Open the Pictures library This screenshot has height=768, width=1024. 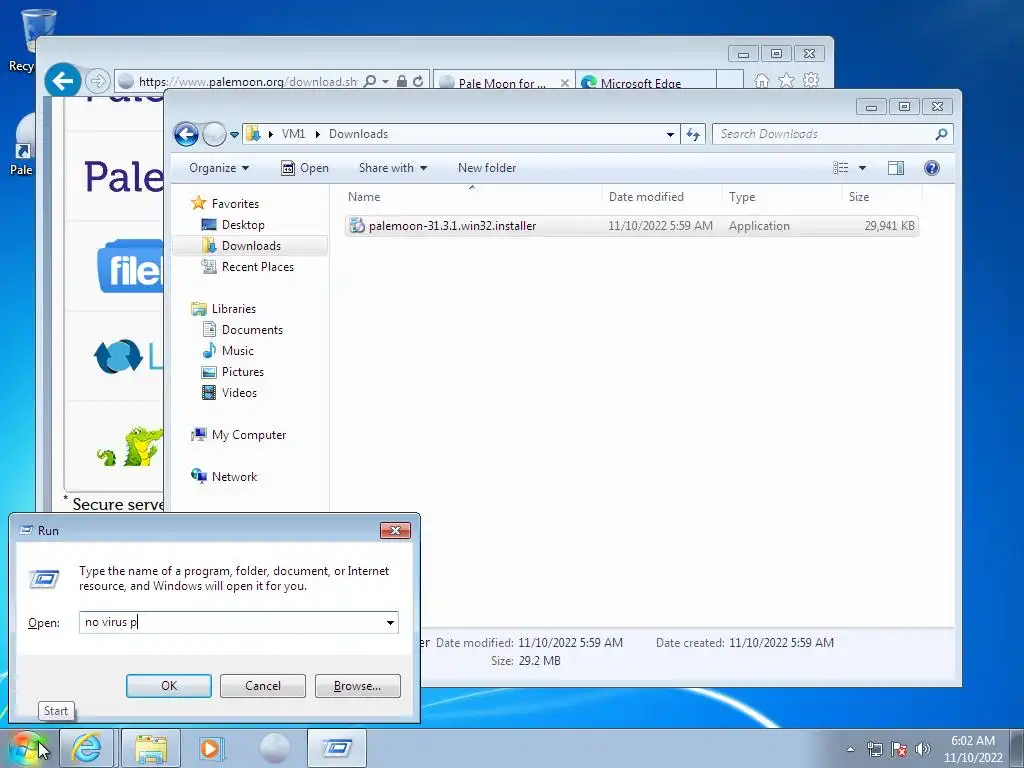(x=242, y=372)
